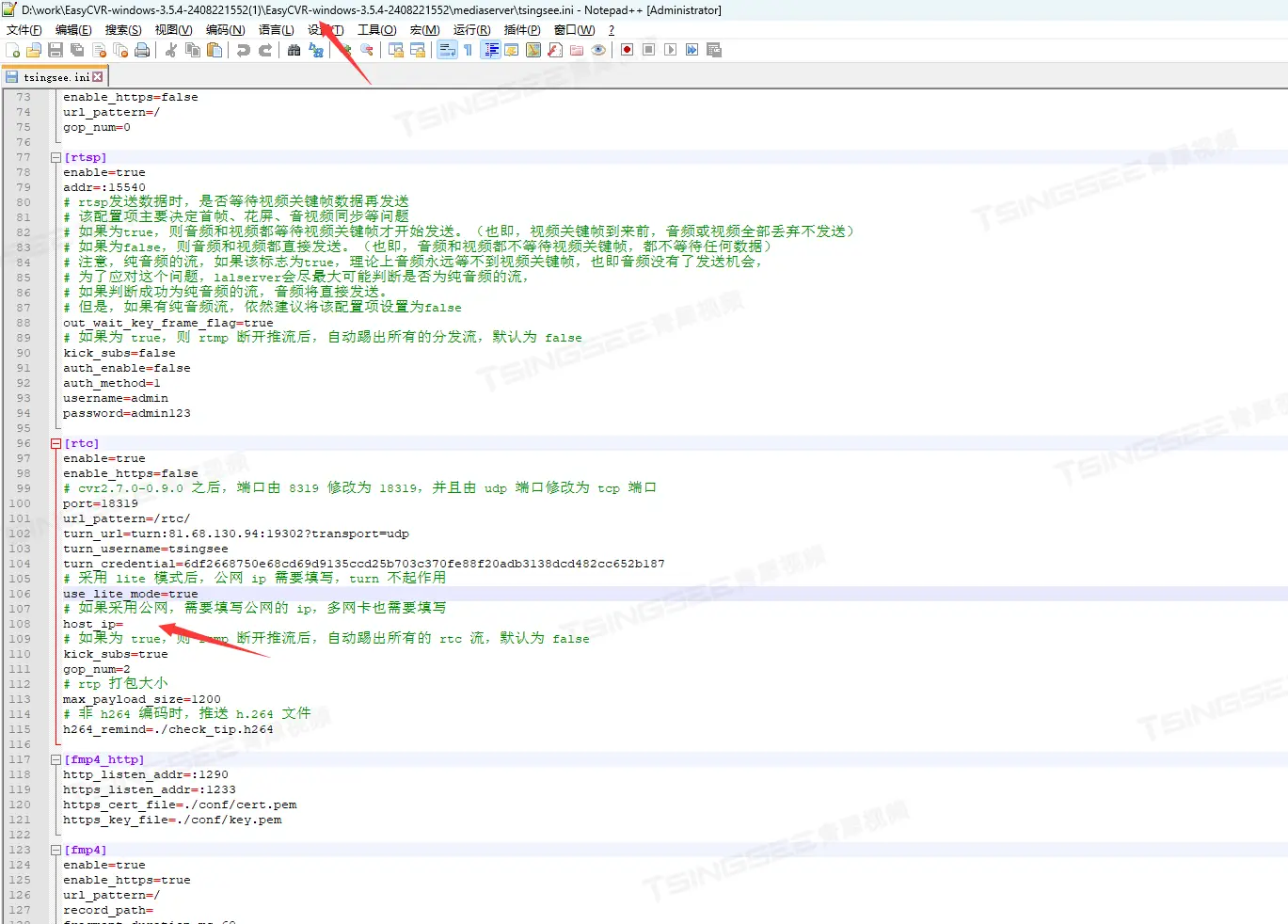Open the Function List panel
The width and height of the screenshot is (1288, 924).
(x=555, y=50)
